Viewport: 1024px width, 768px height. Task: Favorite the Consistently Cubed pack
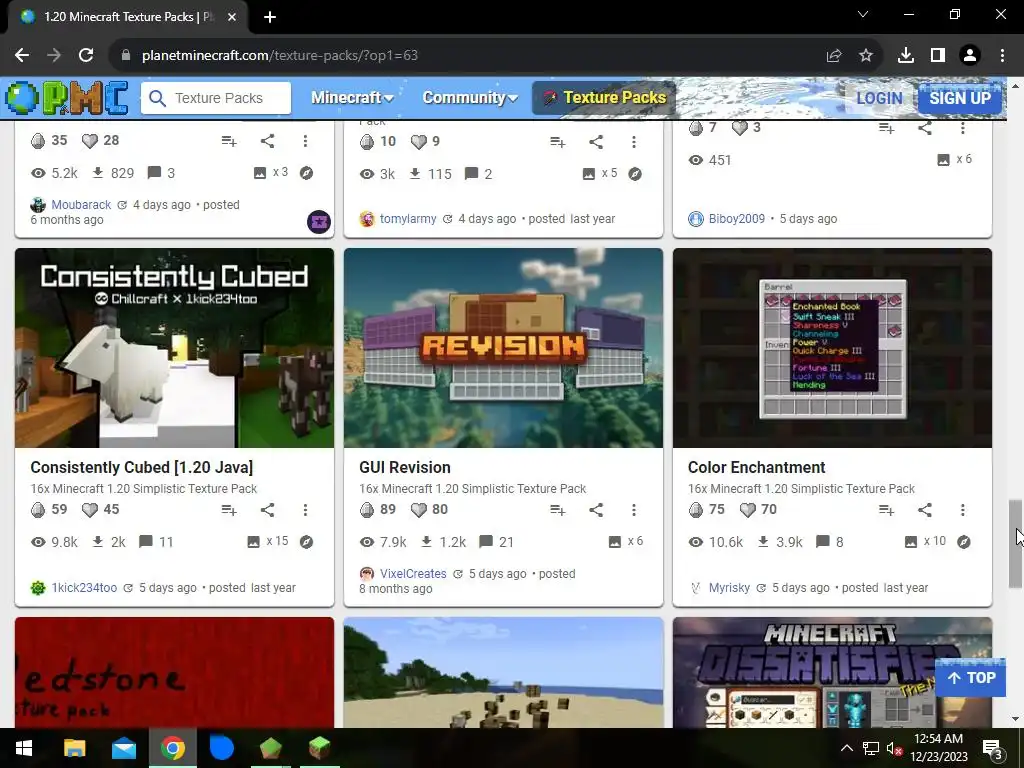pyautogui.click(x=89, y=509)
